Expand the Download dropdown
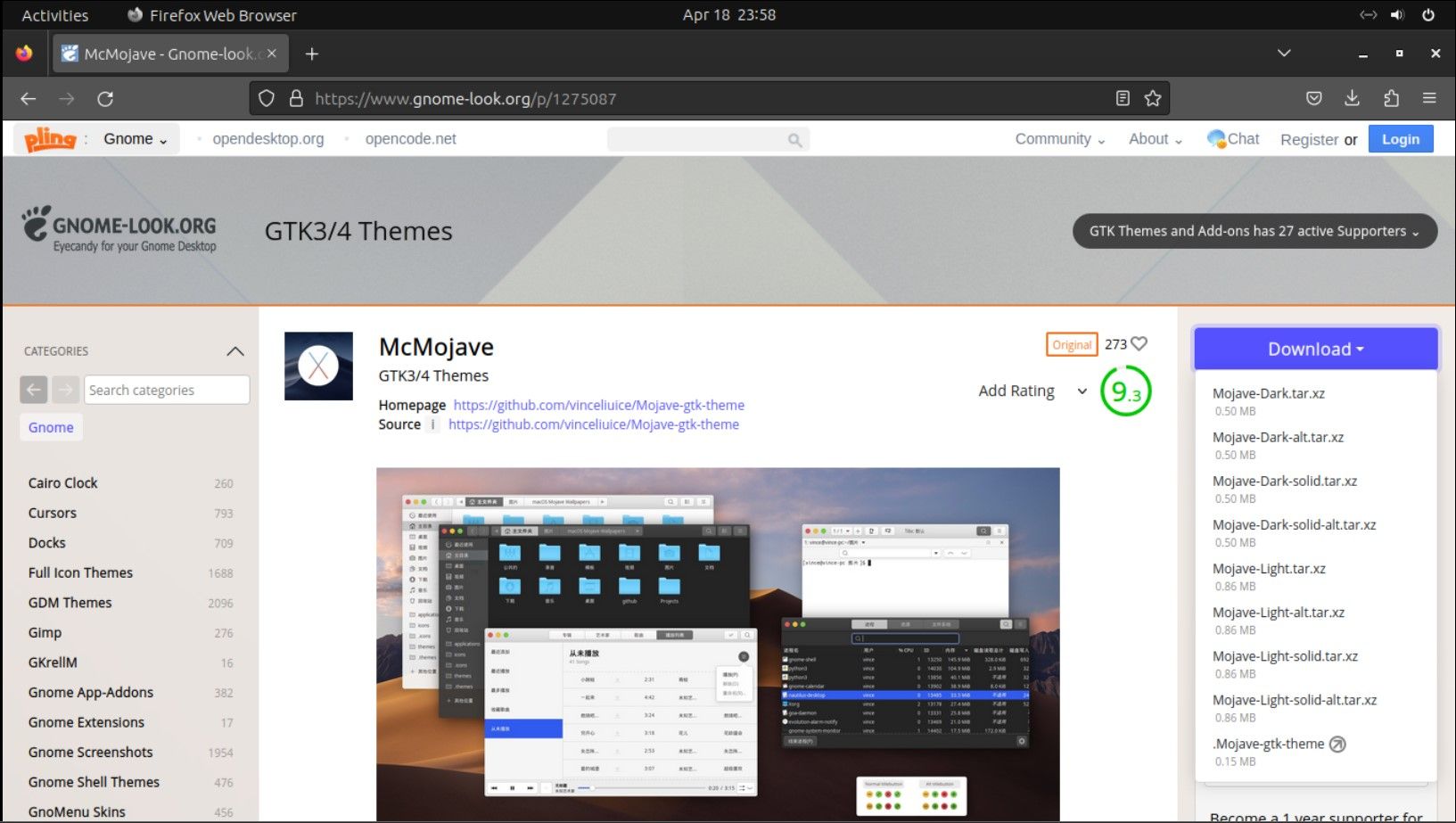The width and height of the screenshot is (1456, 823). tap(1314, 349)
